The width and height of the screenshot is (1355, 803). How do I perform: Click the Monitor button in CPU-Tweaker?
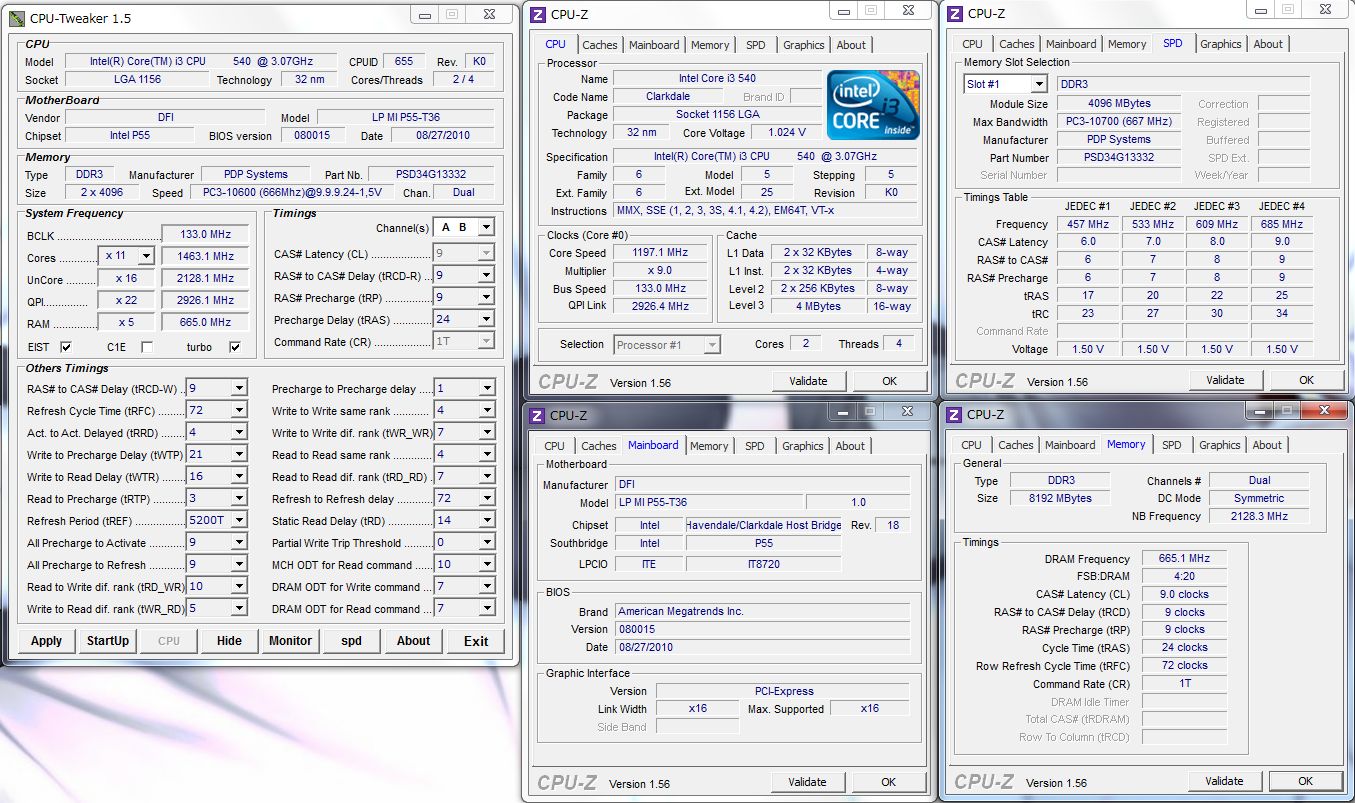click(290, 641)
